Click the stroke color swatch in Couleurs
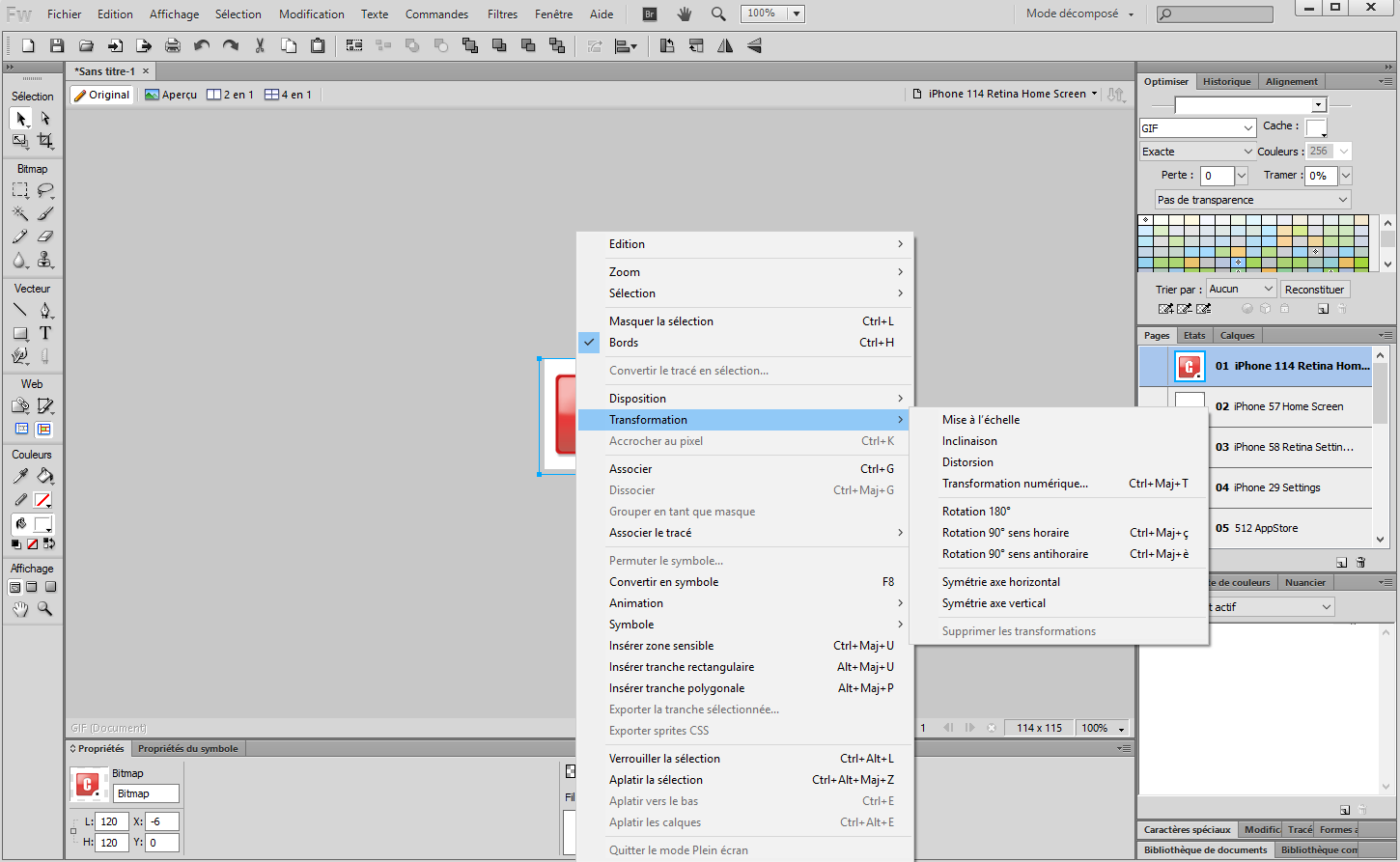 [x=44, y=500]
